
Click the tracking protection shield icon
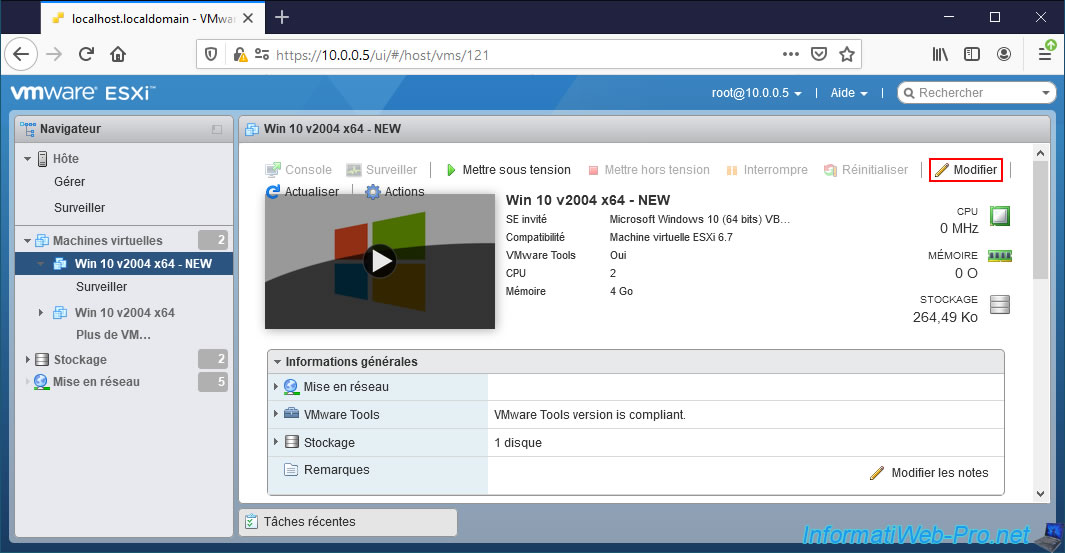tap(211, 54)
